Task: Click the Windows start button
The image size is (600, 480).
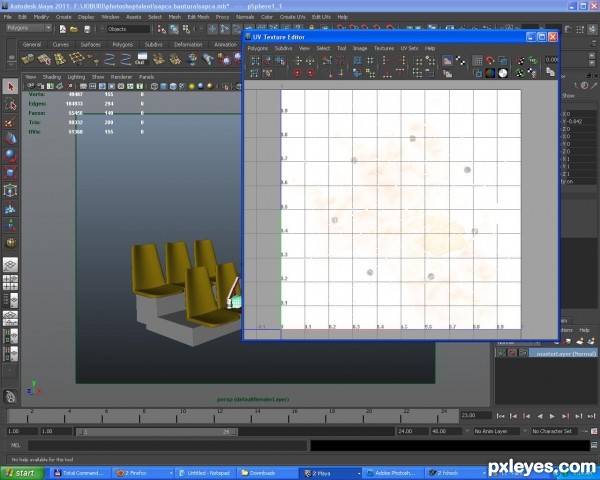Action: tap(22, 473)
